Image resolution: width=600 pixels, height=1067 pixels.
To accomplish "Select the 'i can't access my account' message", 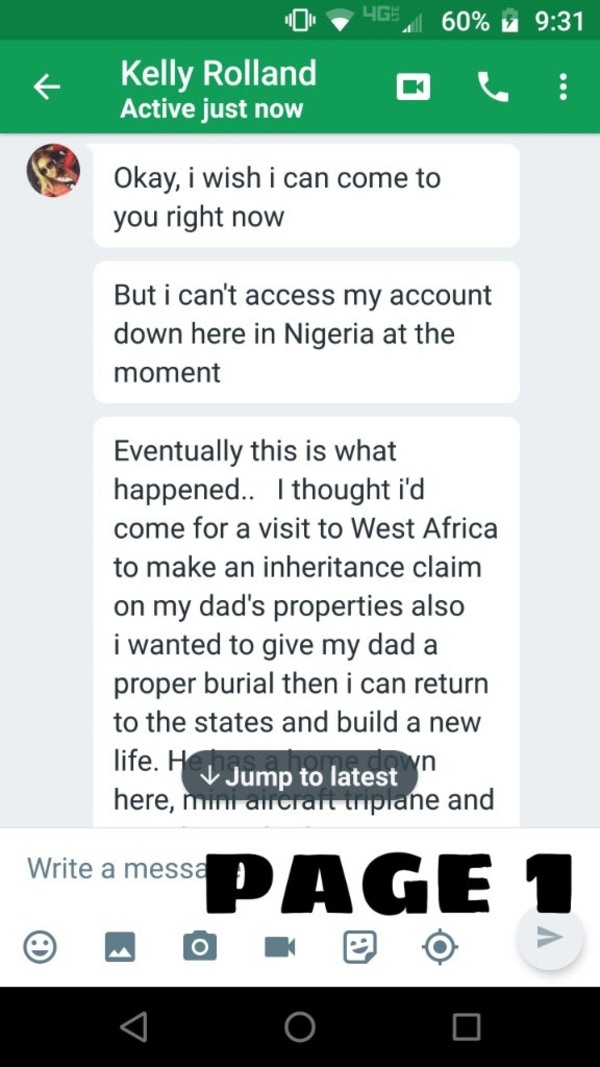I will point(305,333).
